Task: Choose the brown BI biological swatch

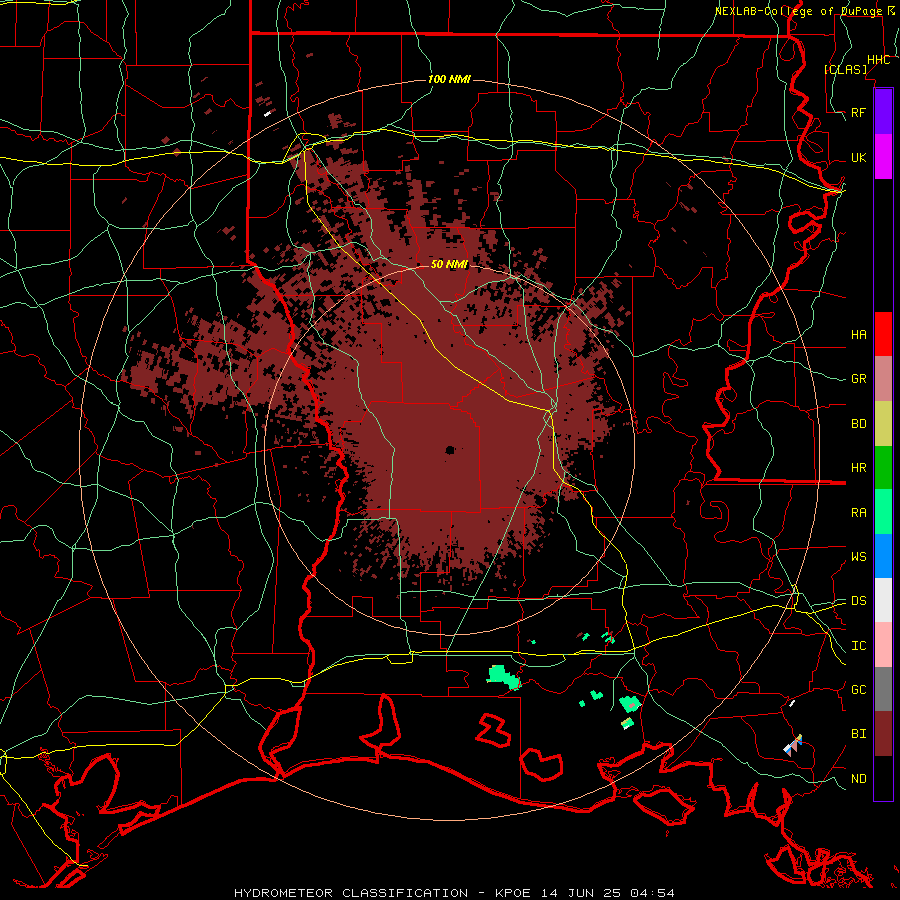Action: [x=883, y=734]
